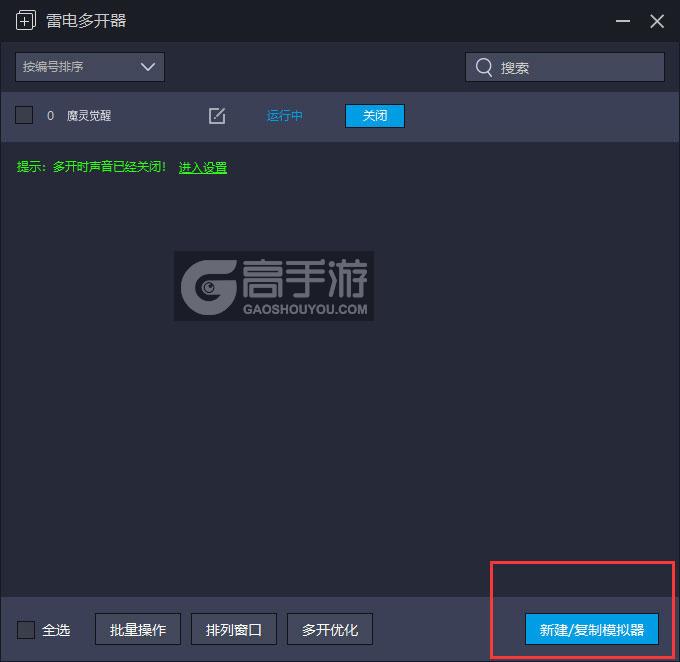Click the search magnifier icon
The width and height of the screenshot is (680, 662).
(x=484, y=67)
